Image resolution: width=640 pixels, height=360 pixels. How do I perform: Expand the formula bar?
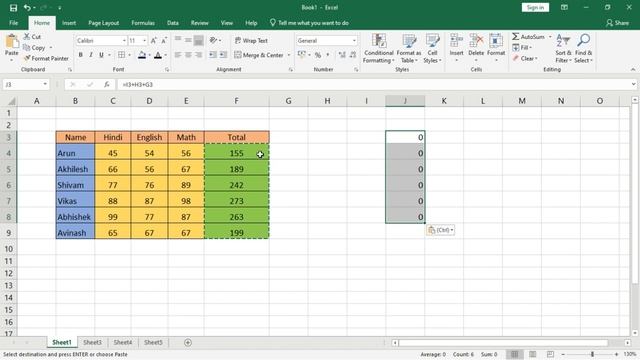point(633,84)
